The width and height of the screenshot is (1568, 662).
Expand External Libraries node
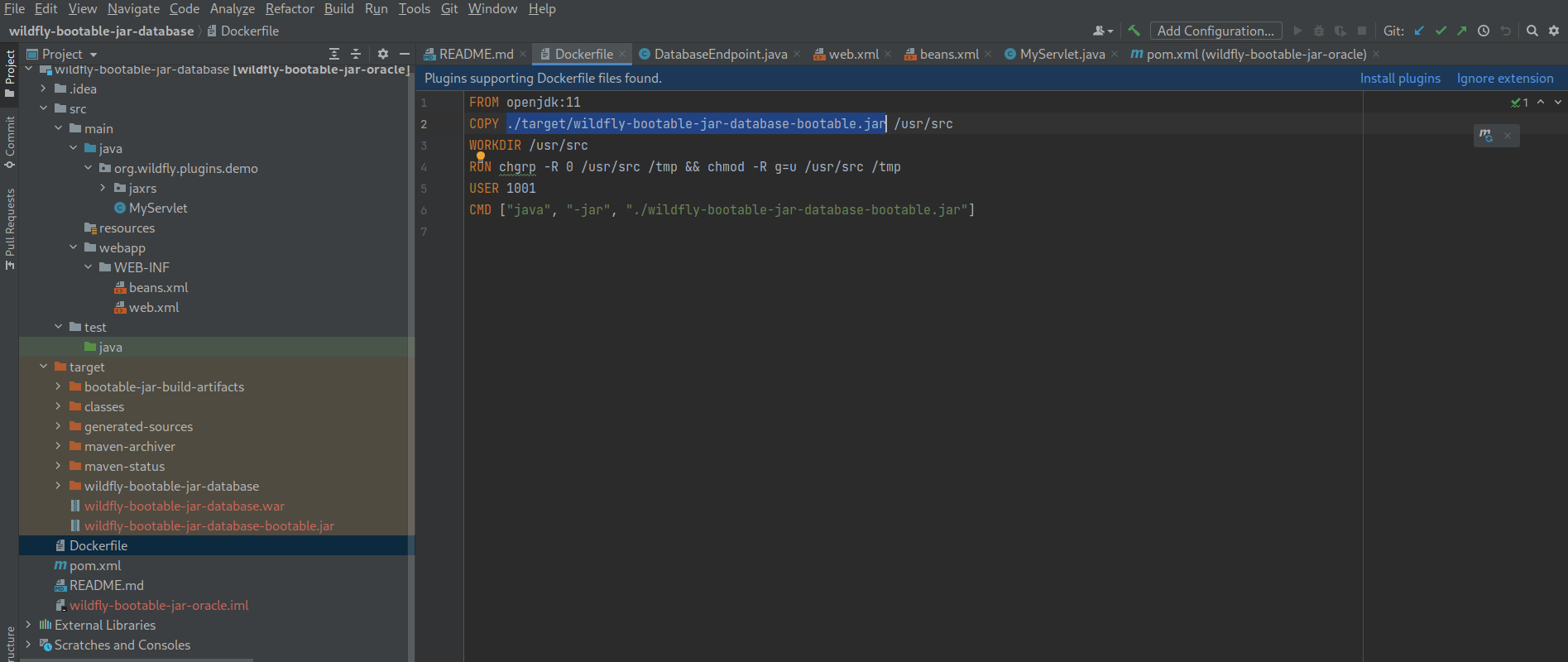tap(29, 625)
